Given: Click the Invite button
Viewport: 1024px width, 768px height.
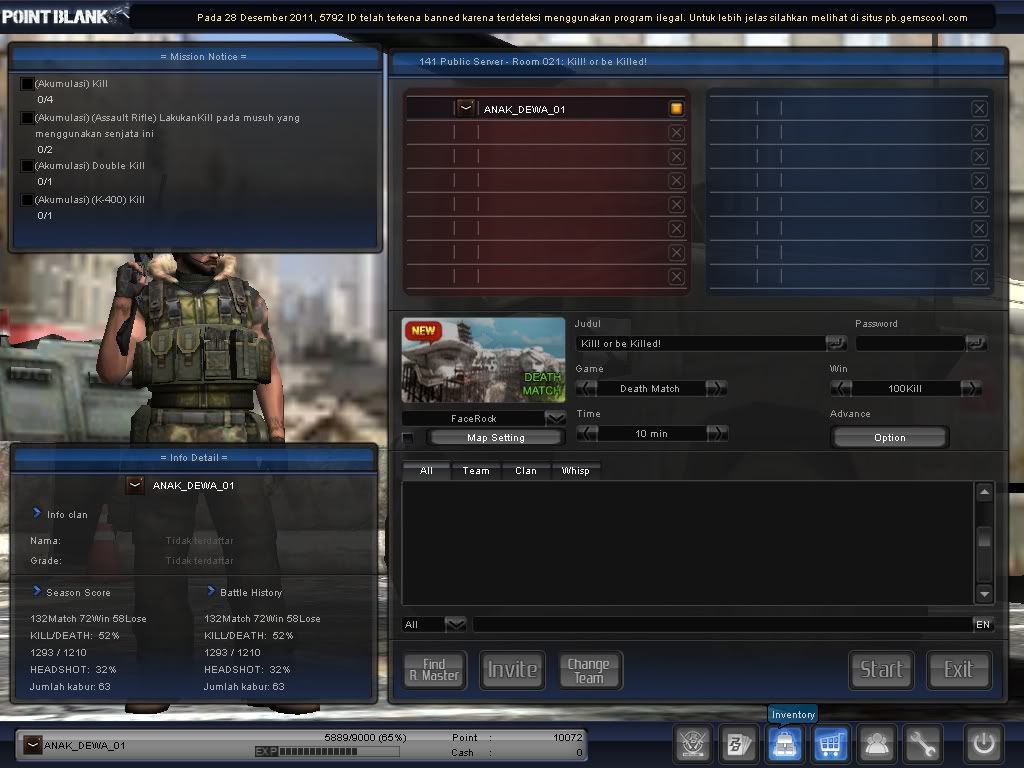Looking at the screenshot, I should point(513,670).
